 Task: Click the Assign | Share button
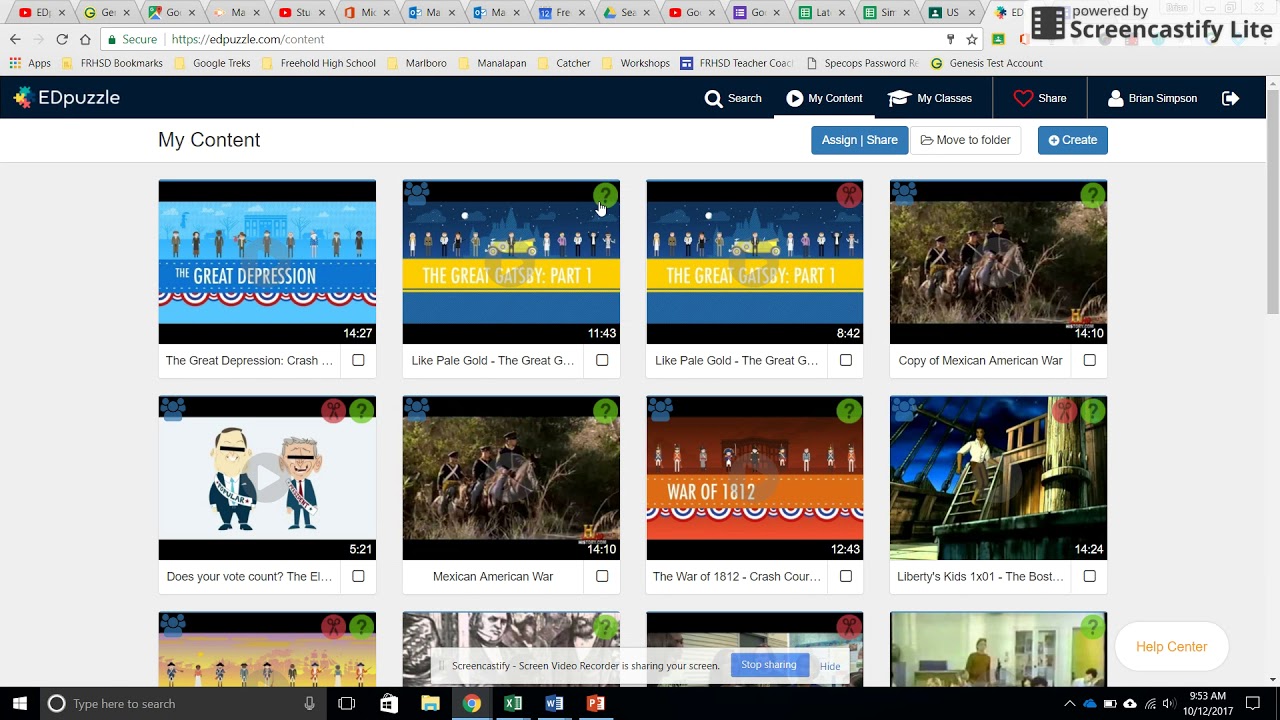859,140
